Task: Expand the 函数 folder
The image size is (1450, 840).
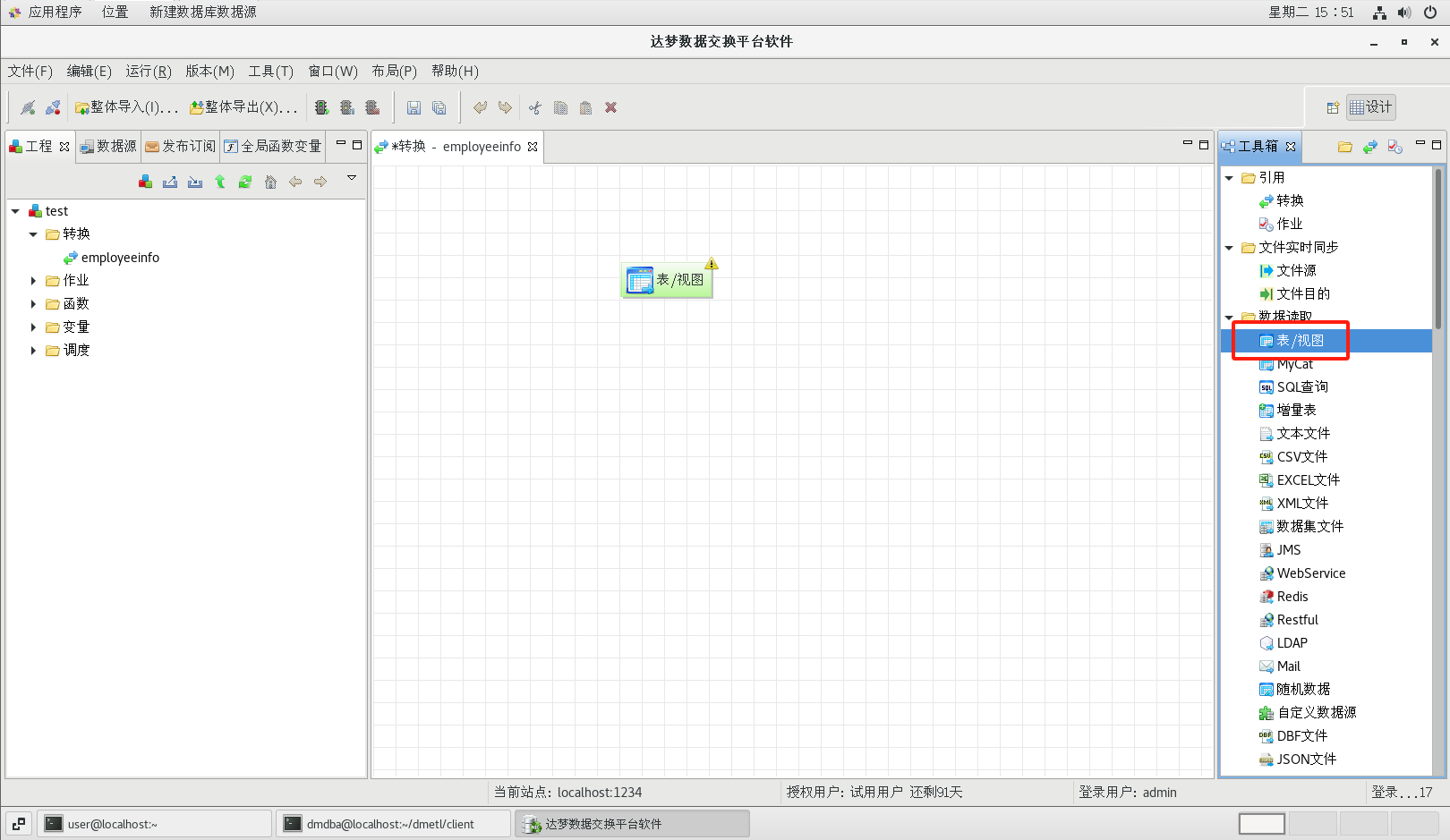Action: tap(33, 304)
